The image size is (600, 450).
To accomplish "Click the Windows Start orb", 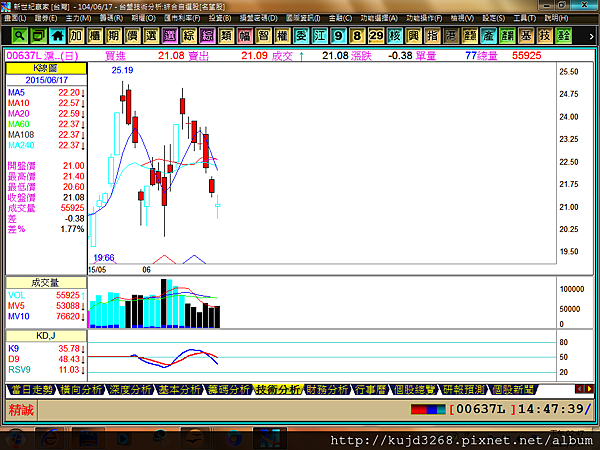I will point(15,439).
